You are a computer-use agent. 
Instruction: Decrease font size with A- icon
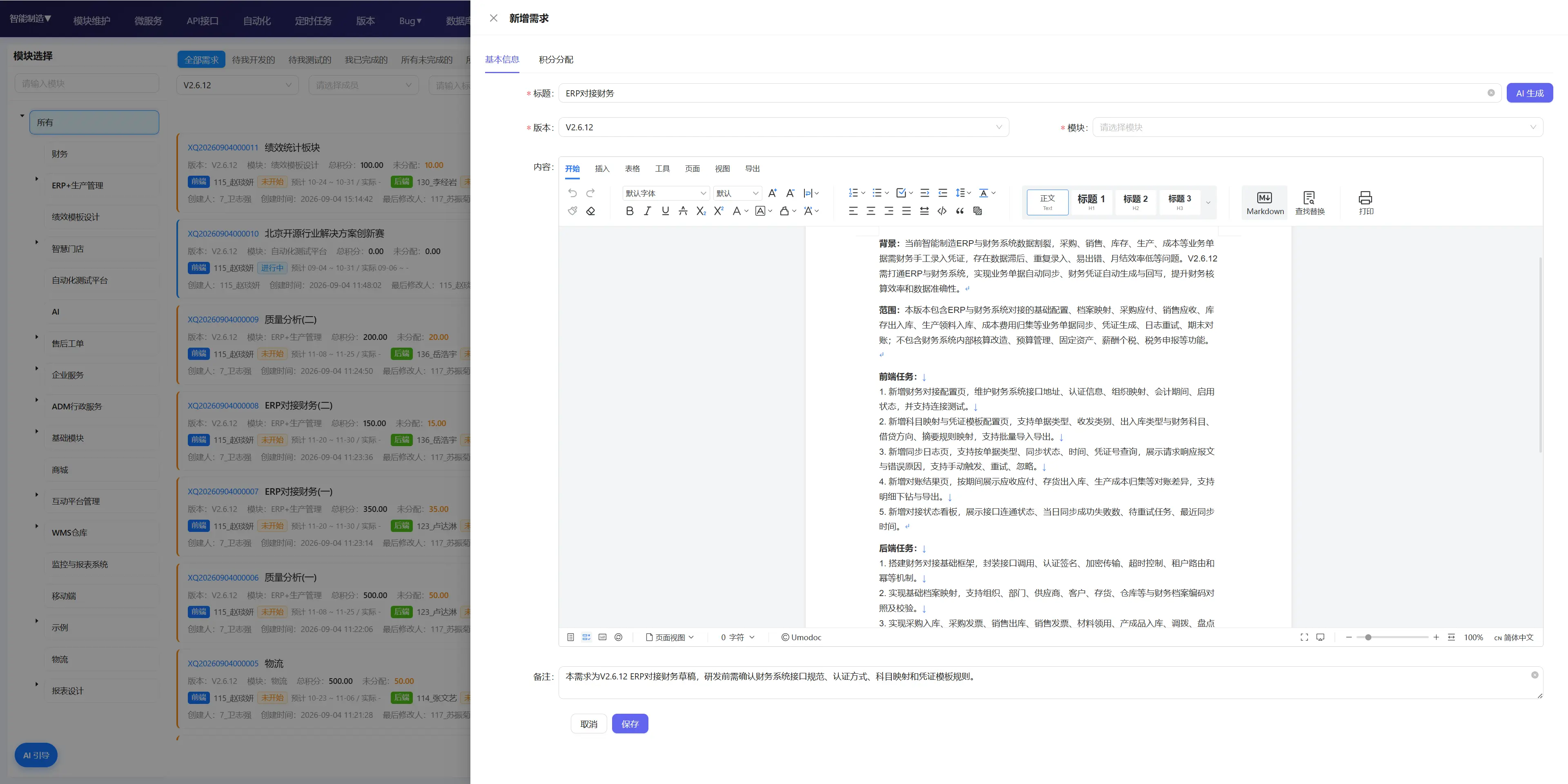click(x=790, y=193)
